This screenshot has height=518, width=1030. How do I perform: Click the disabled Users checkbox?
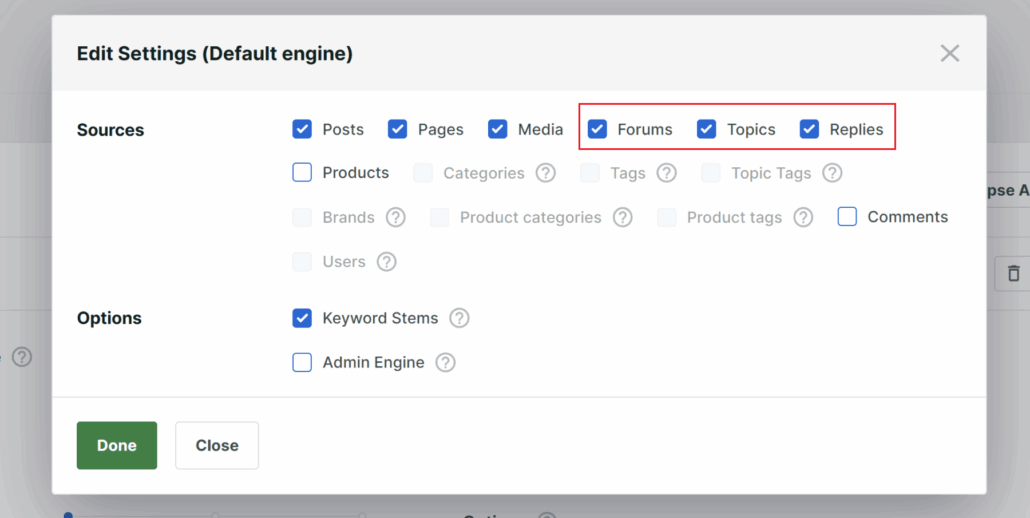coord(302,262)
